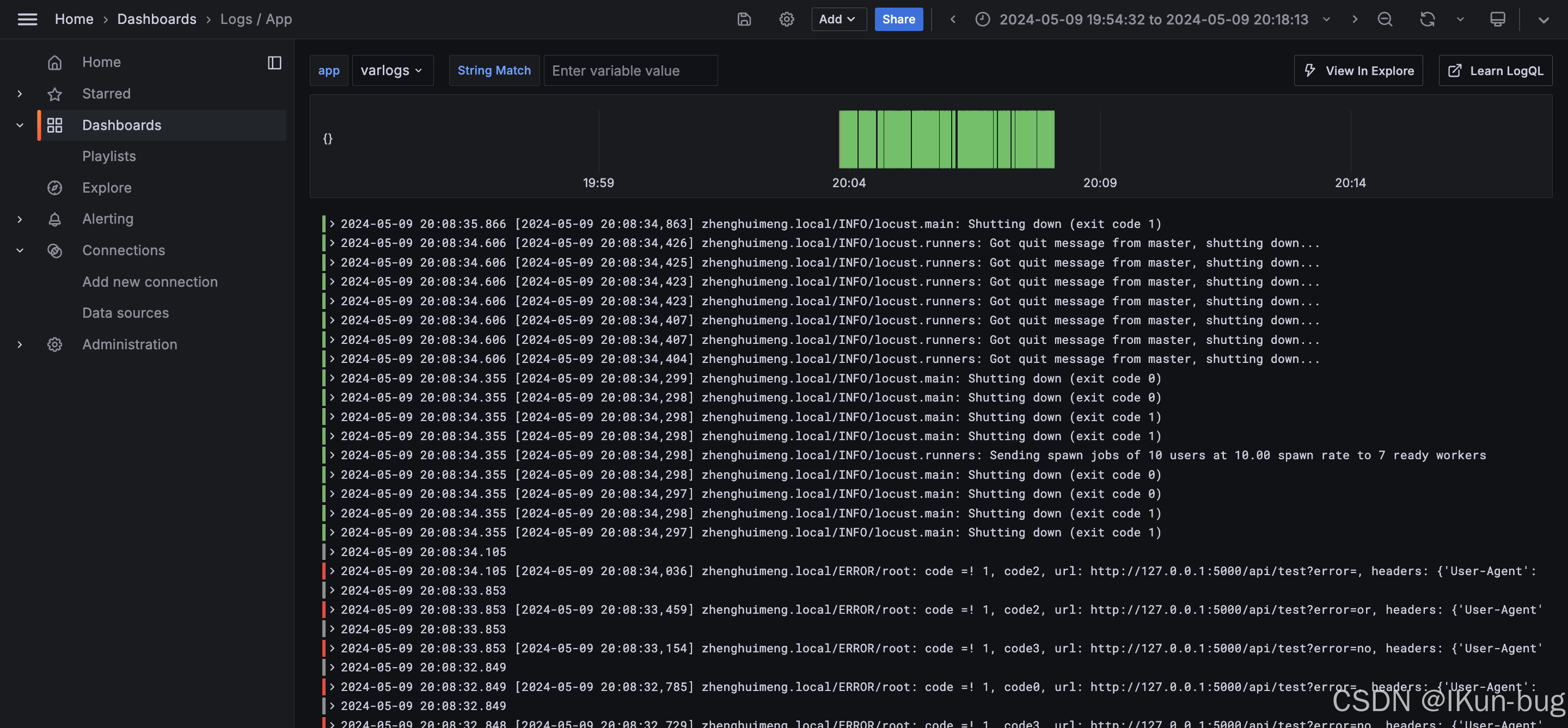Focus the String Match variable input field
The width and height of the screenshot is (1568, 728).
pyautogui.click(x=630, y=71)
